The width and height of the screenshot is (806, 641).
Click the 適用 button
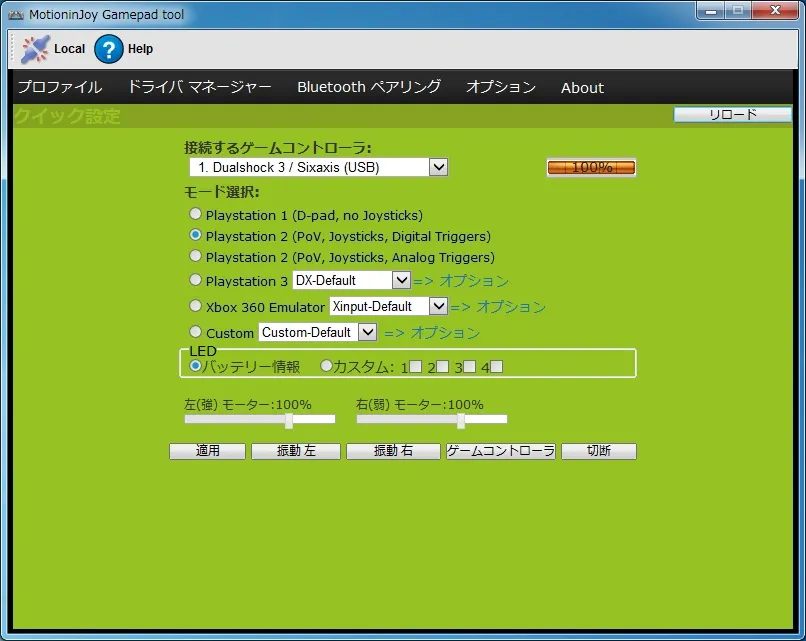click(x=208, y=451)
